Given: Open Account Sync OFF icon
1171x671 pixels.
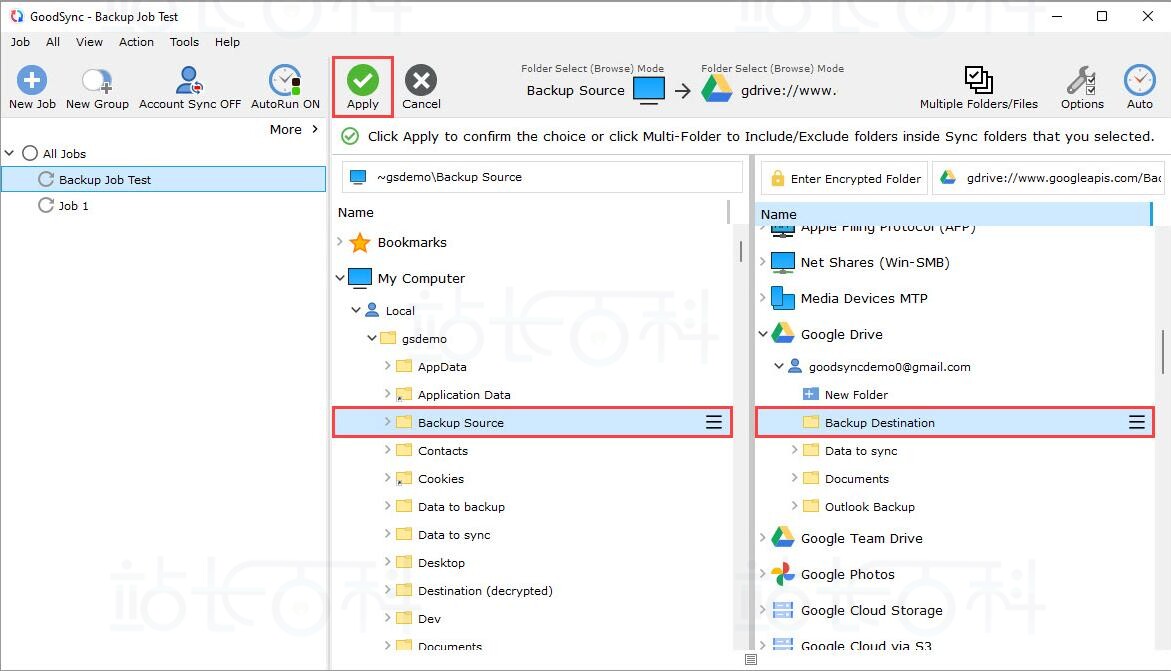Looking at the screenshot, I should coord(190,80).
